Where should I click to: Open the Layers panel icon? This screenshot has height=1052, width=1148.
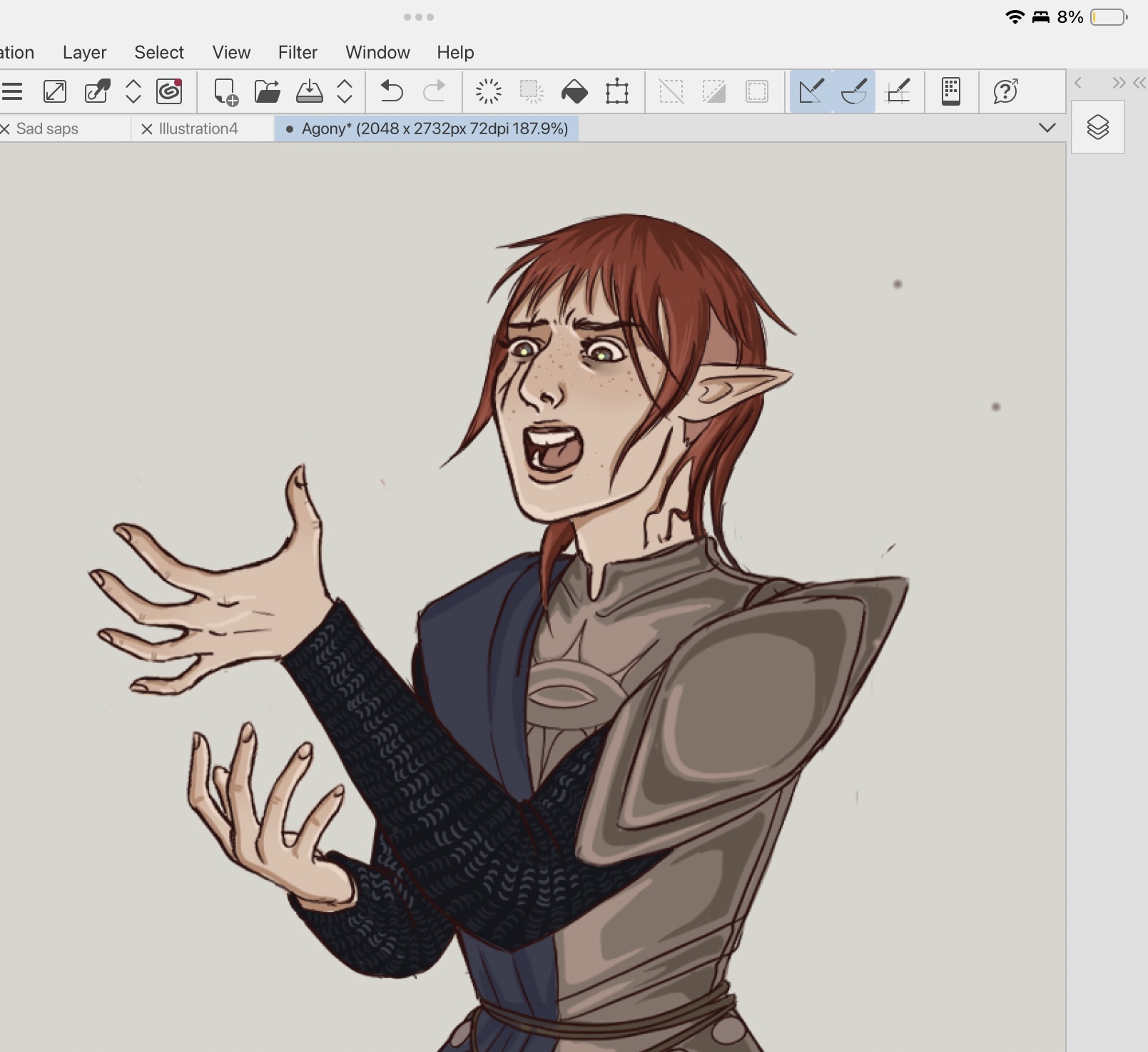1097,128
